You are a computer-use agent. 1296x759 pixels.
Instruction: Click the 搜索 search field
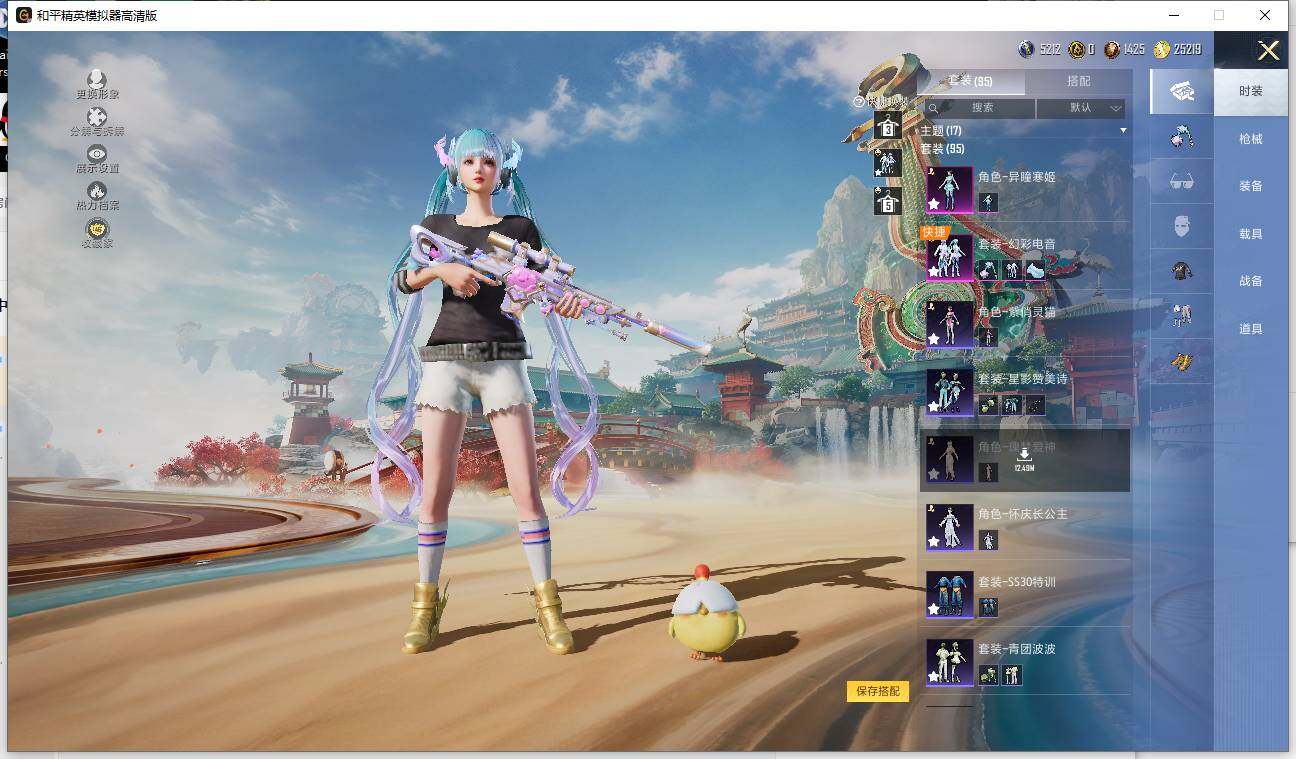point(981,107)
